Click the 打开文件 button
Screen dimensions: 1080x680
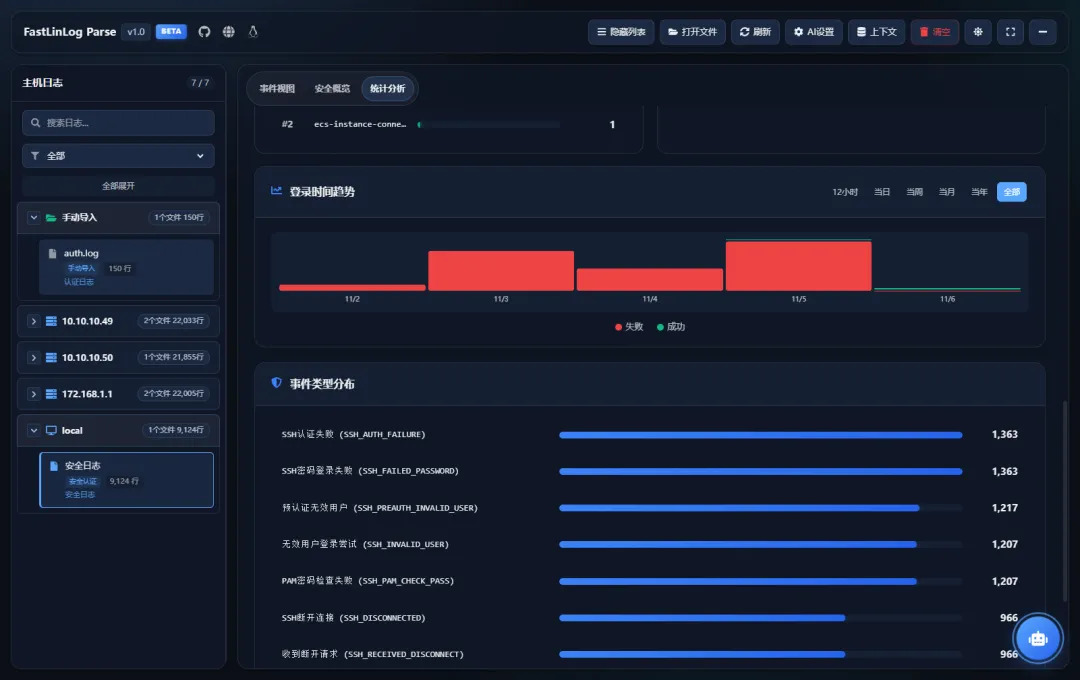pos(692,32)
